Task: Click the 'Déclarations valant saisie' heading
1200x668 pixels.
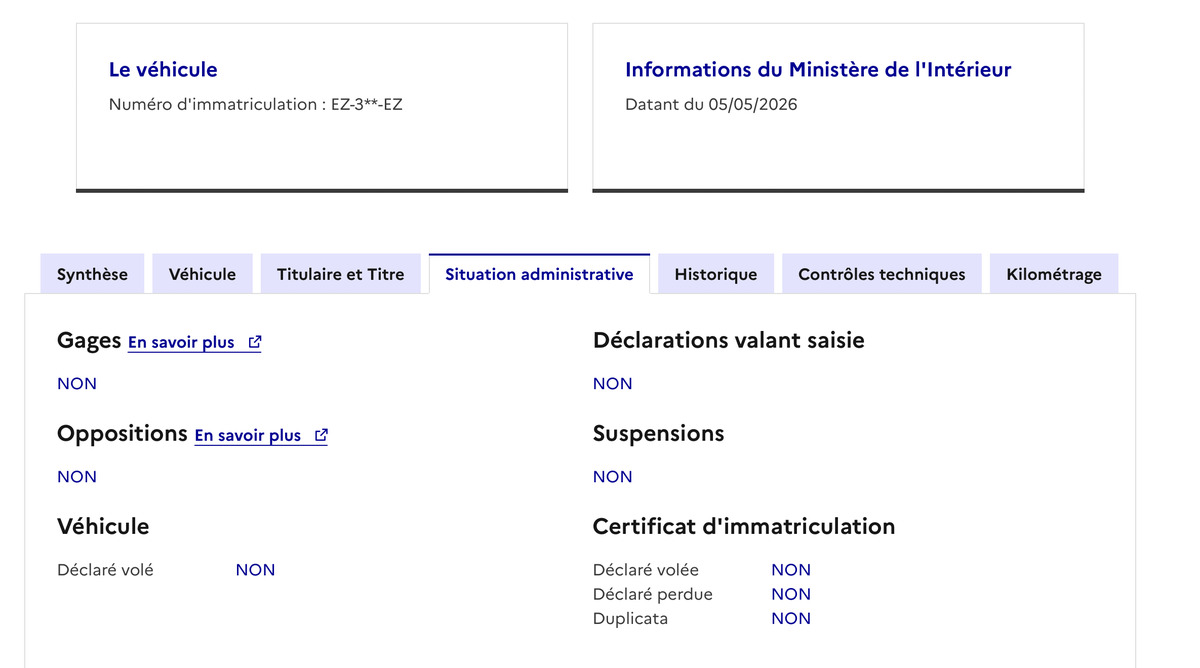Action: (729, 340)
